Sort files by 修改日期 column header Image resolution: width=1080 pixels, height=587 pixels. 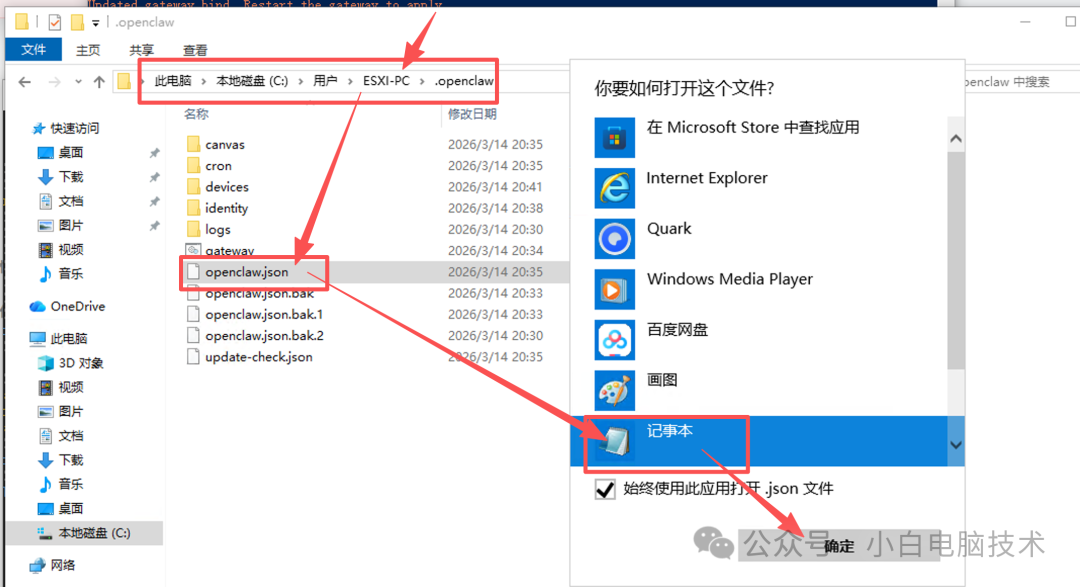pos(472,114)
